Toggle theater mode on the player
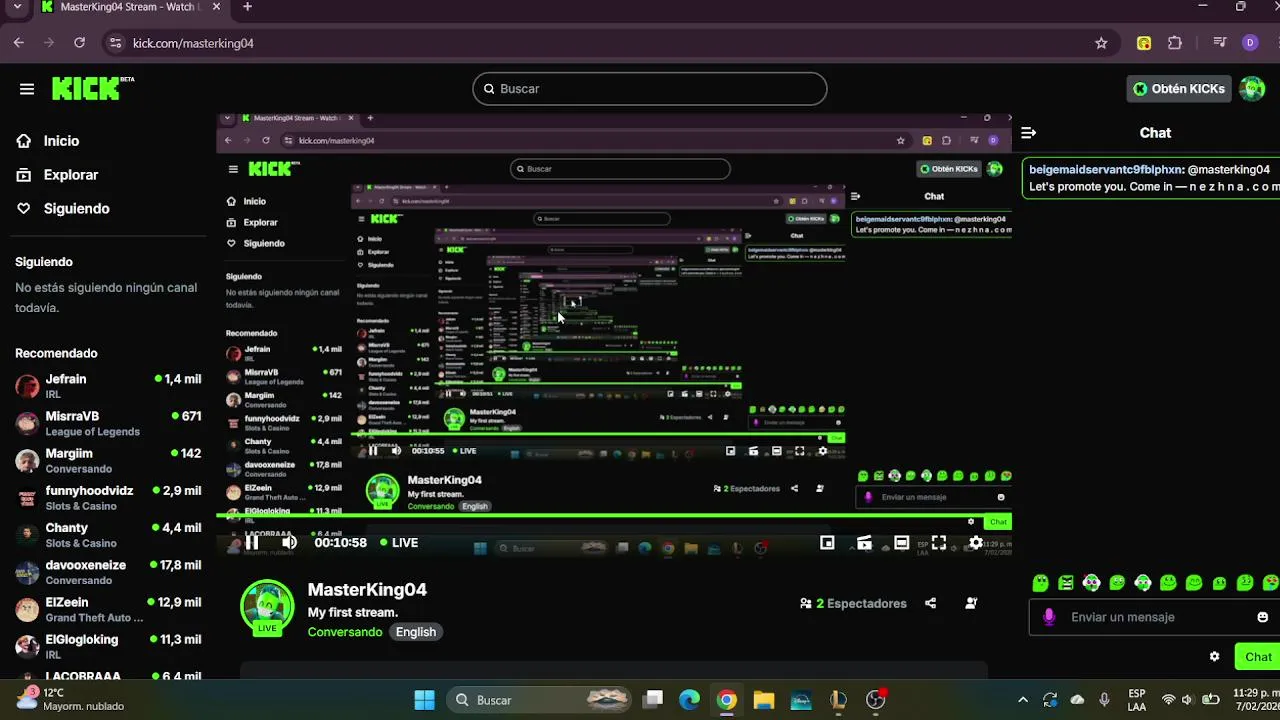 pyautogui.click(x=901, y=543)
